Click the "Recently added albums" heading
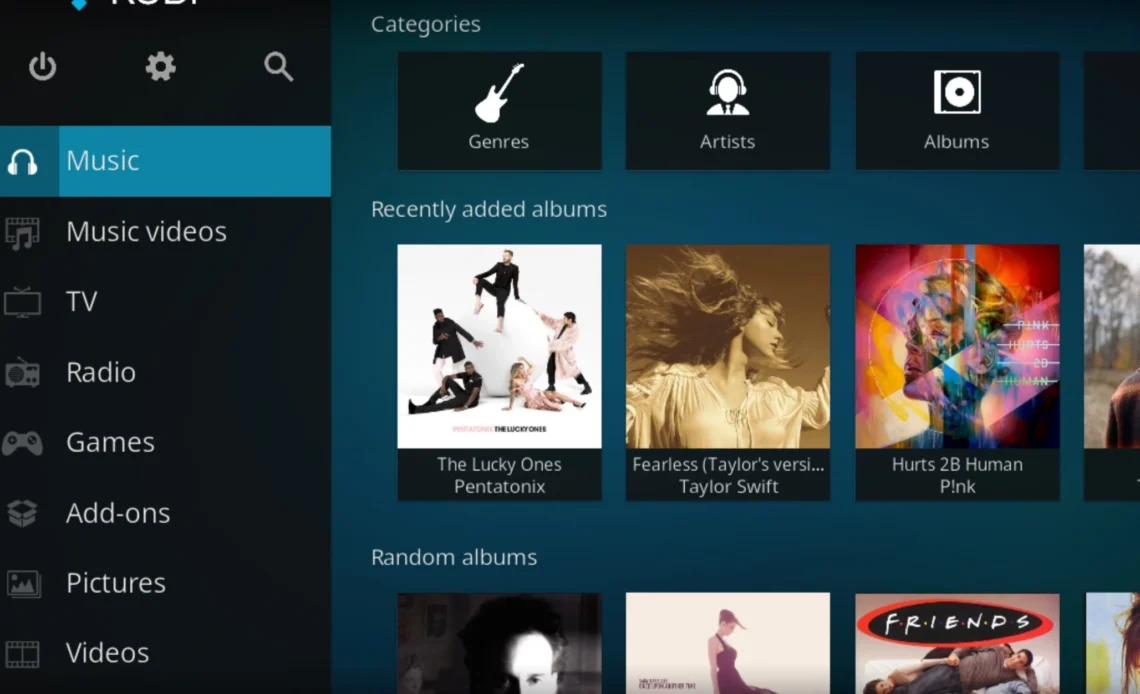Image resolution: width=1140 pixels, height=694 pixels. (x=489, y=209)
